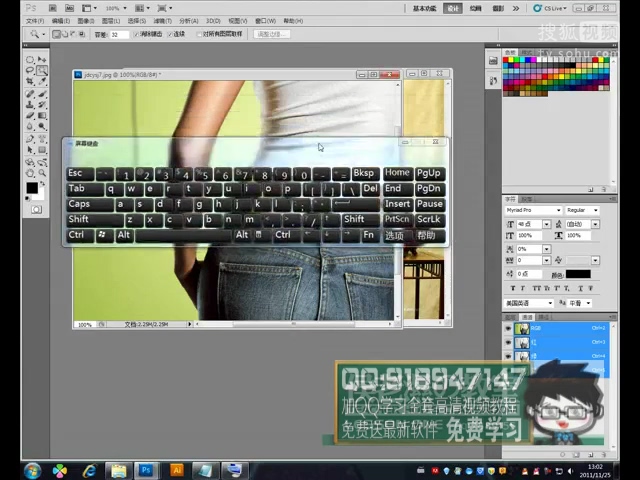
Task: Select the Elliptical Marquee tool
Action: [x=30, y=60]
